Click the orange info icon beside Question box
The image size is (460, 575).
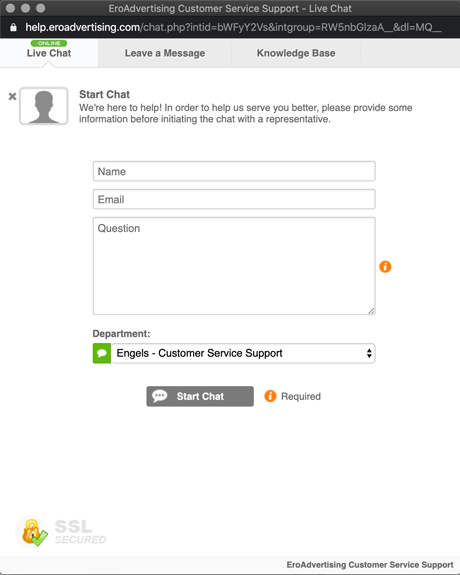385,267
